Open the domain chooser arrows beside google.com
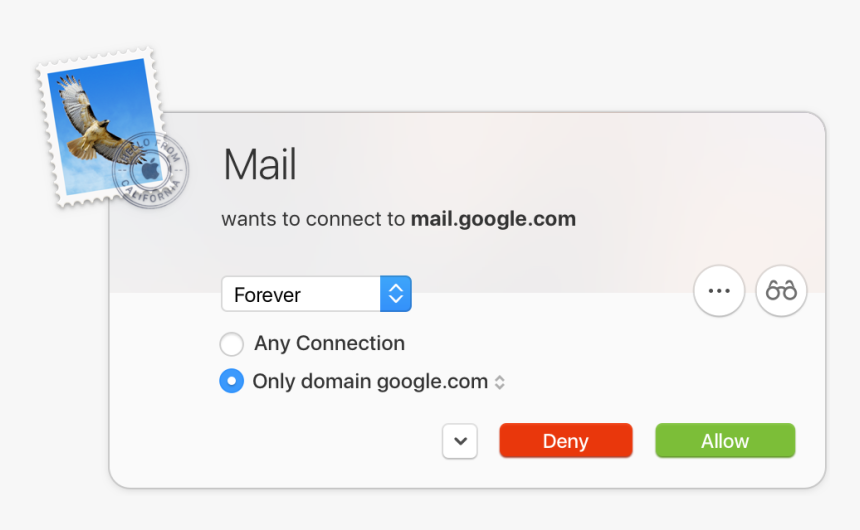 tap(500, 382)
